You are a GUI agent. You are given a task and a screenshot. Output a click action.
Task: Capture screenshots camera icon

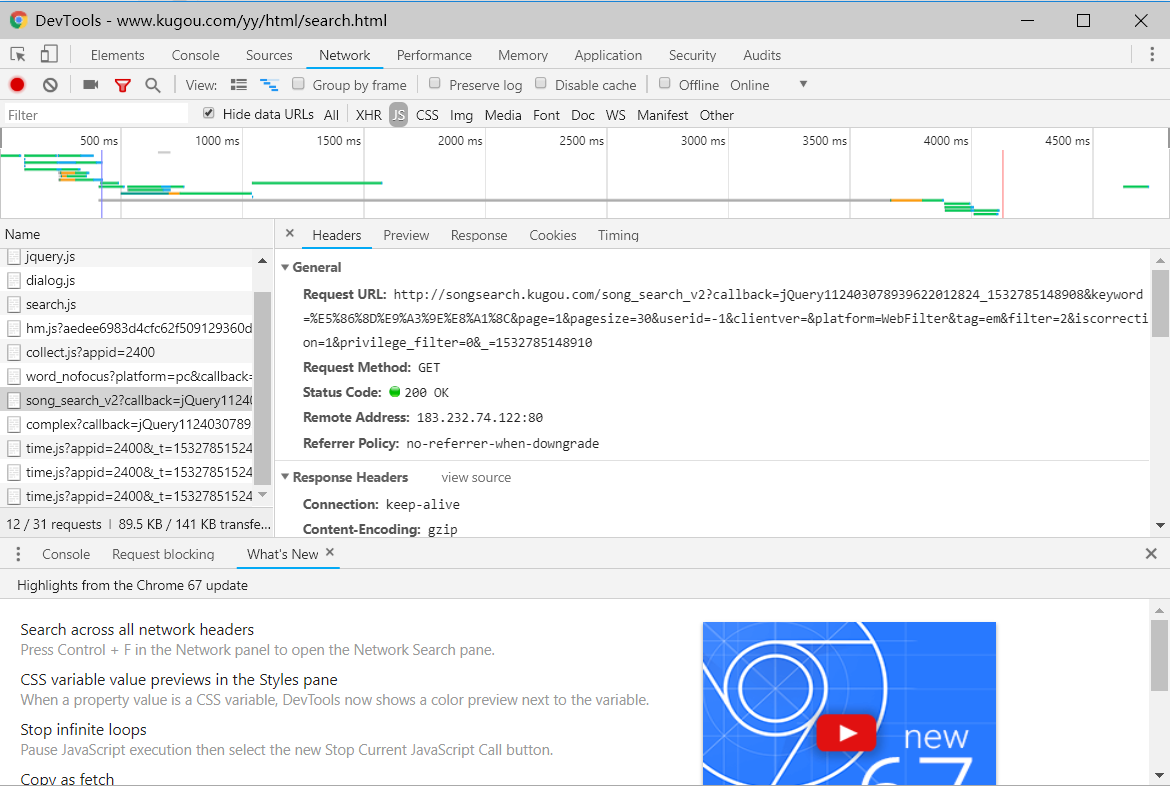(91, 84)
